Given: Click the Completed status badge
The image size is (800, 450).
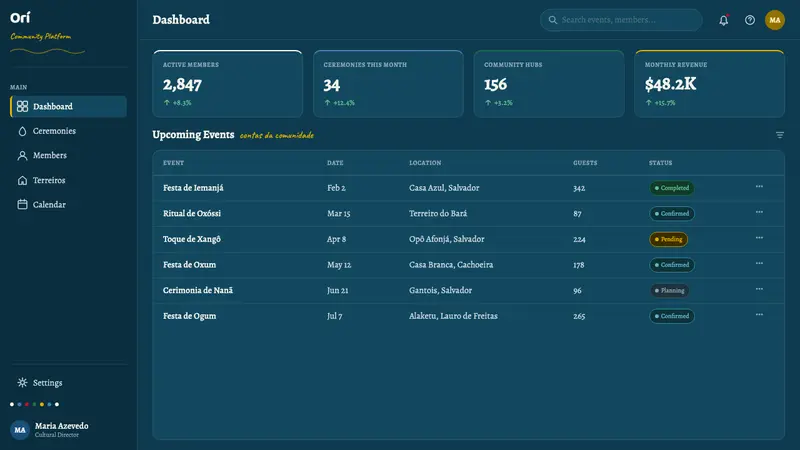Looking at the screenshot, I should point(671,188).
